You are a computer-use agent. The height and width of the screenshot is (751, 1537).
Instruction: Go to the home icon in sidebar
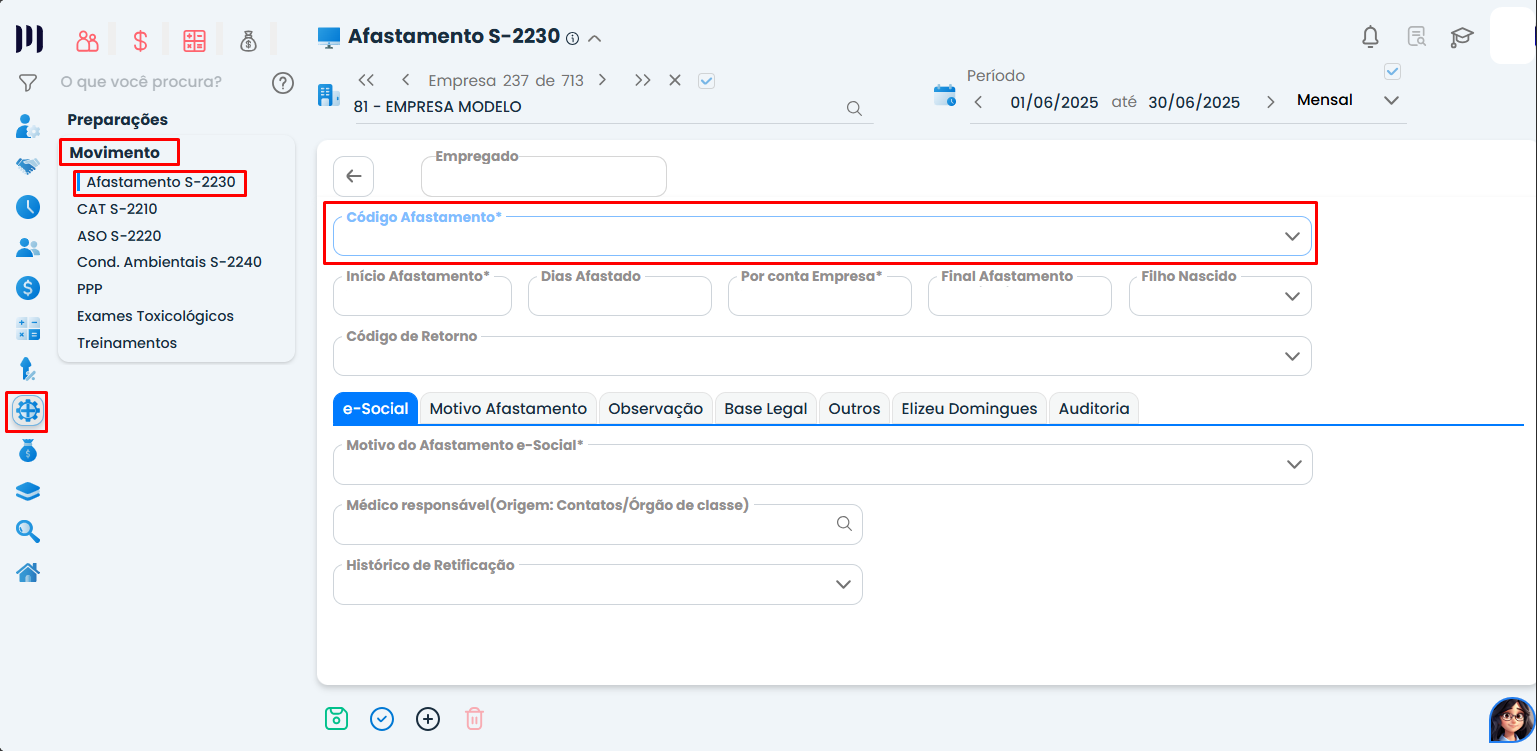[28, 573]
